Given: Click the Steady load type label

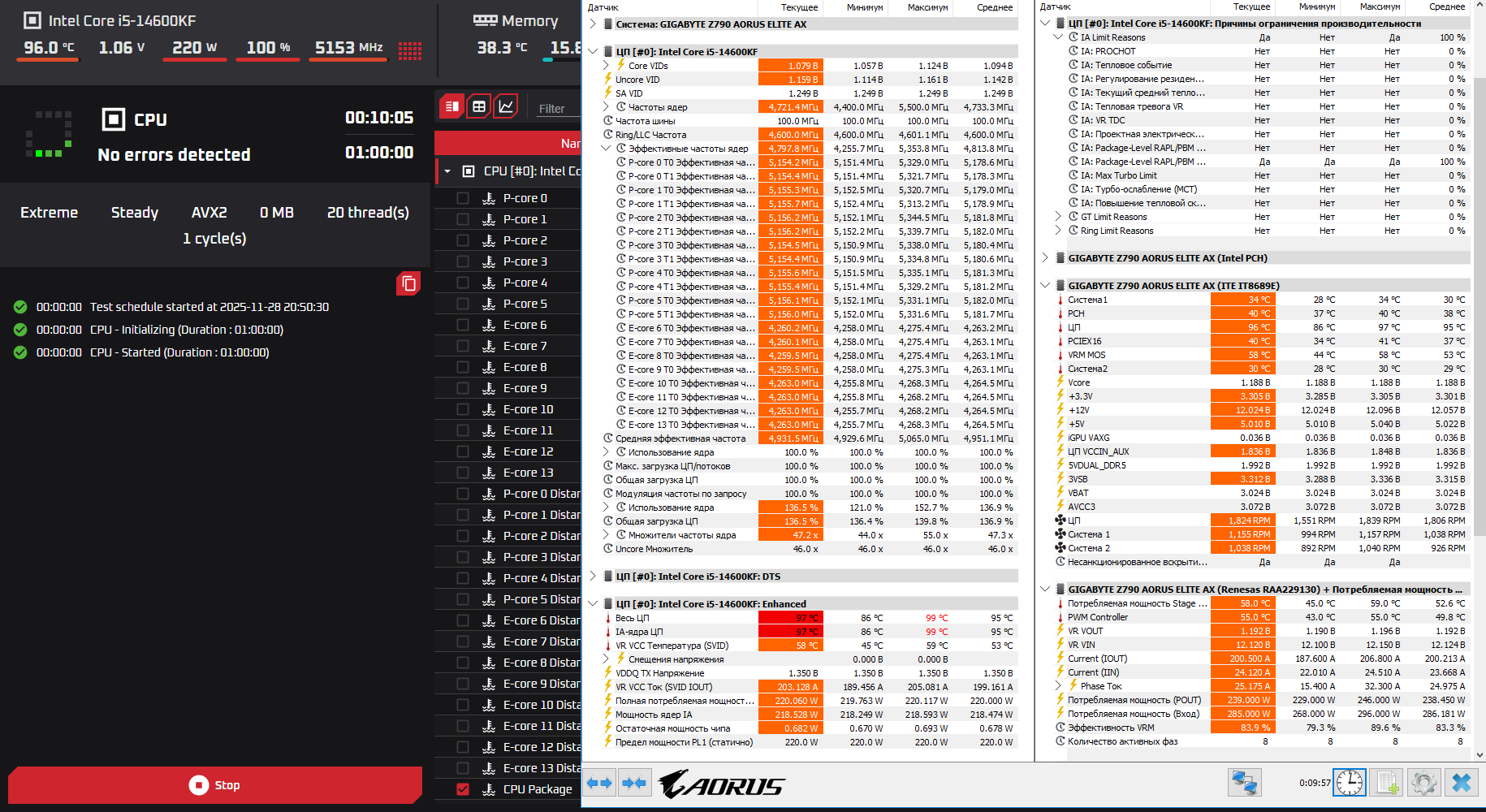Looking at the screenshot, I should coord(135,213).
